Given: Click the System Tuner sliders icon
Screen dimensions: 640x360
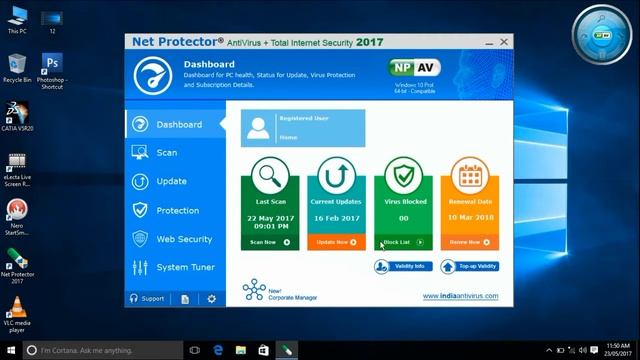Looking at the screenshot, I should (140, 267).
